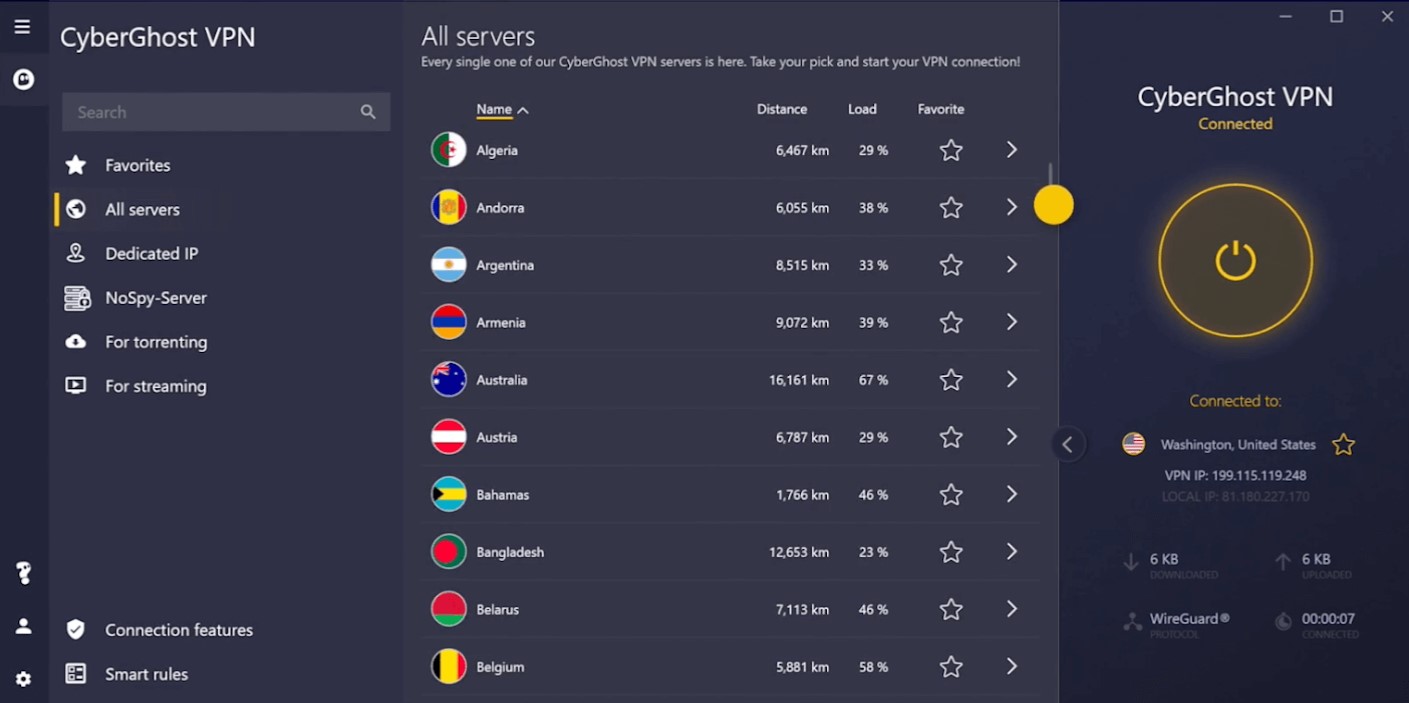
Task: Toggle the VPN power button off
Action: [x=1235, y=261]
